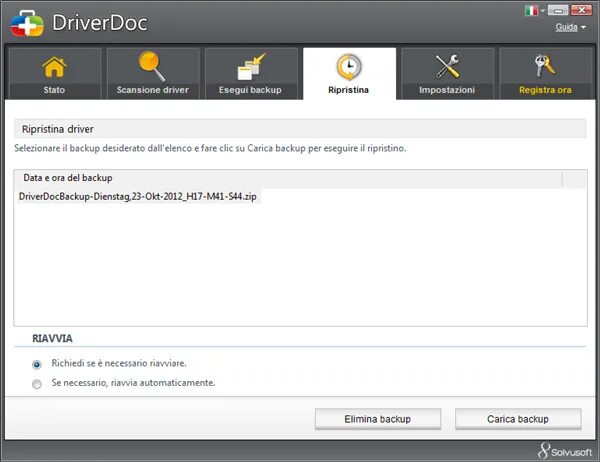Click the DriverDoc logo icon
The height and width of the screenshot is (462, 600).
tap(27, 24)
